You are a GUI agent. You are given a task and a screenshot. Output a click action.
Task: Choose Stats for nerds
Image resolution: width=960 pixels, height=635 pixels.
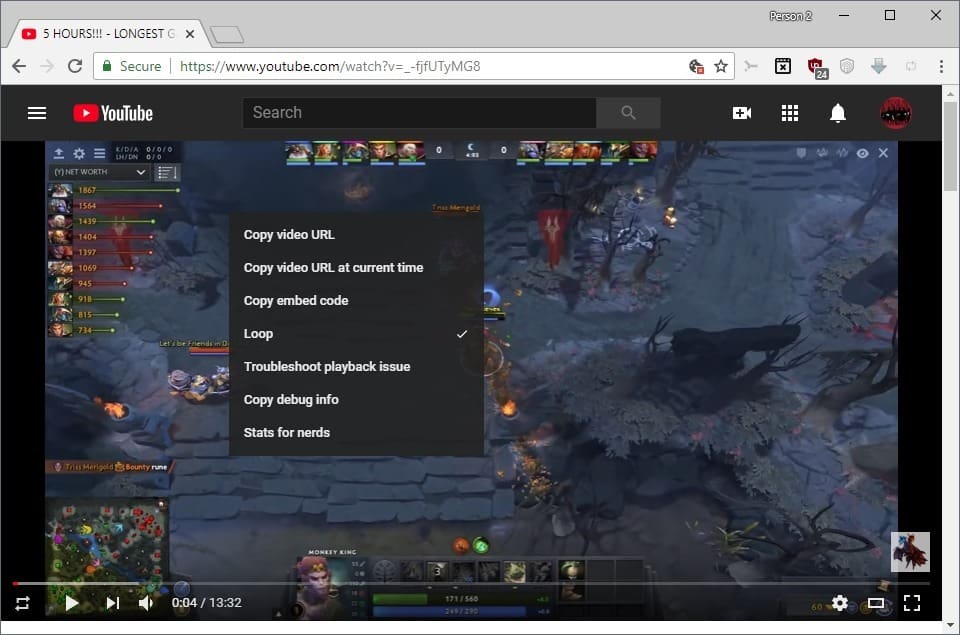[x=287, y=433]
